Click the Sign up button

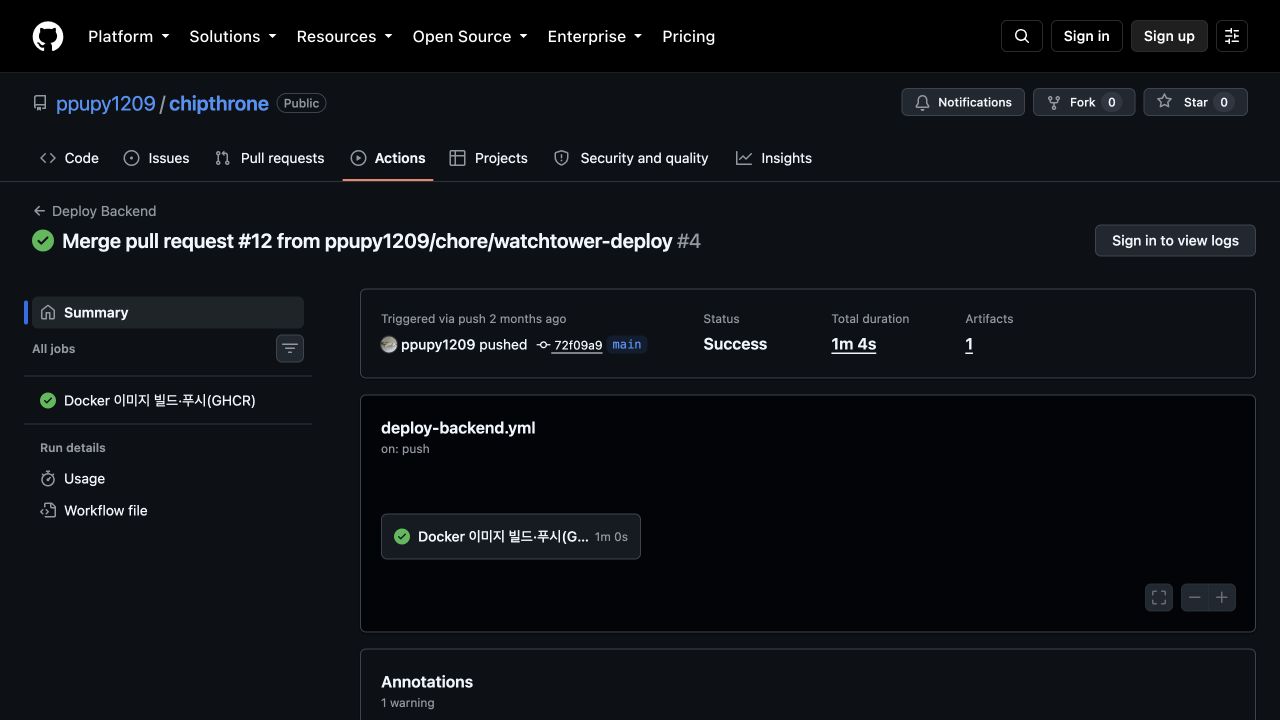point(1169,36)
